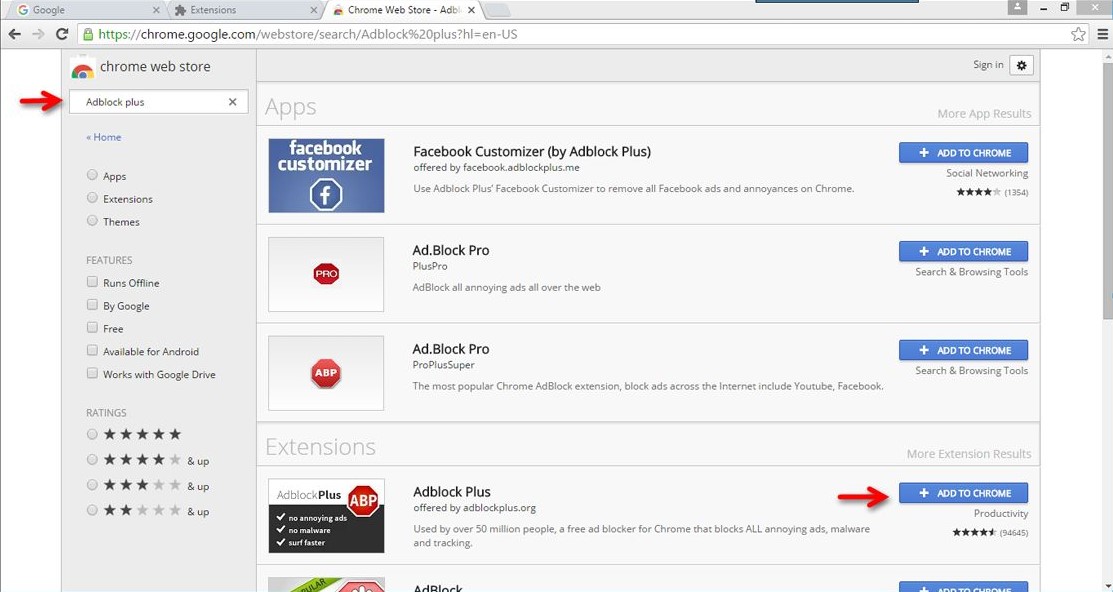Viewport: 1113px width, 592px height.
Task: Select the Apps radio button
Action: tap(92, 175)
